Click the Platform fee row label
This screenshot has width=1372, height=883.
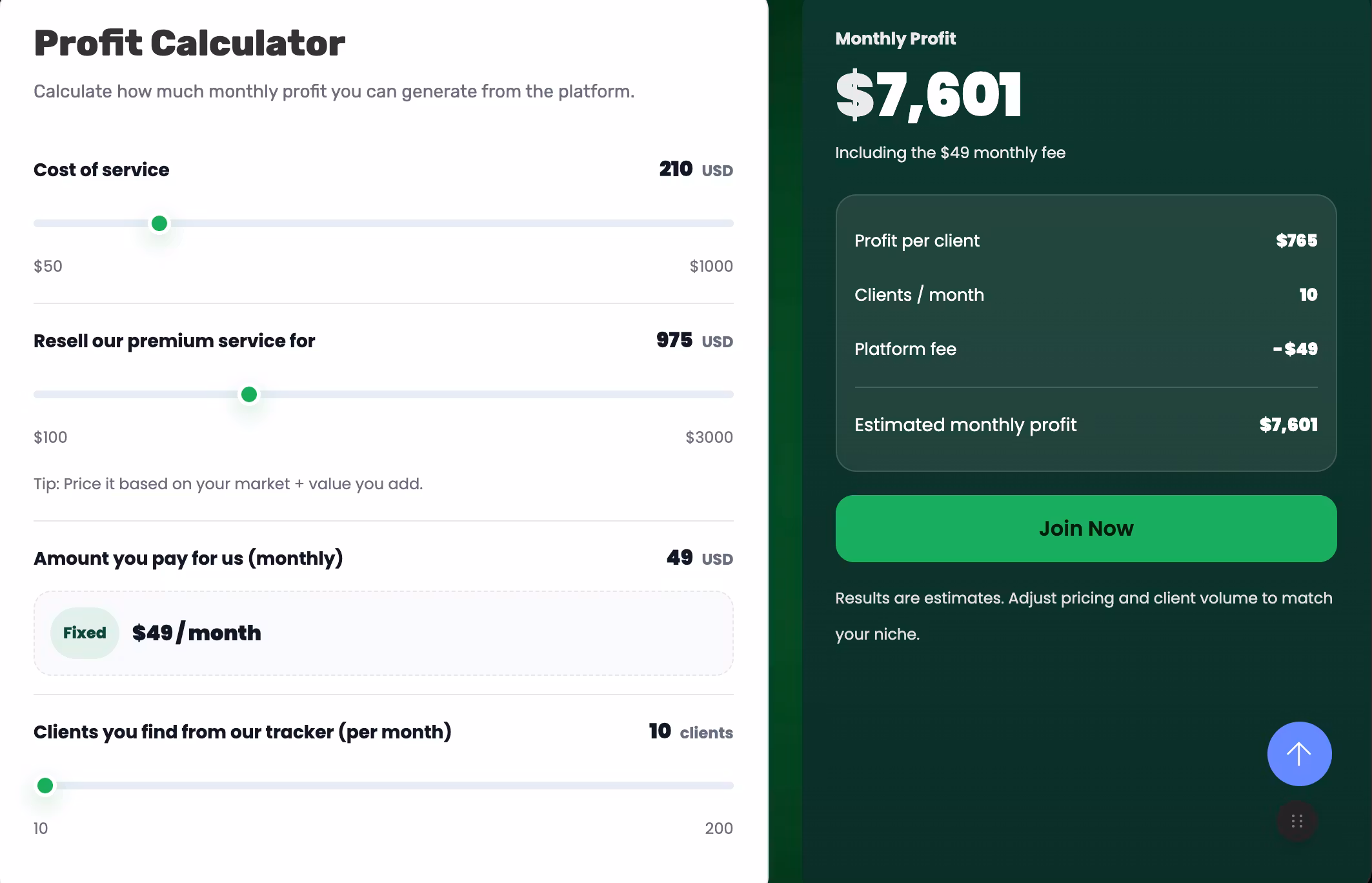coord(905,349)
